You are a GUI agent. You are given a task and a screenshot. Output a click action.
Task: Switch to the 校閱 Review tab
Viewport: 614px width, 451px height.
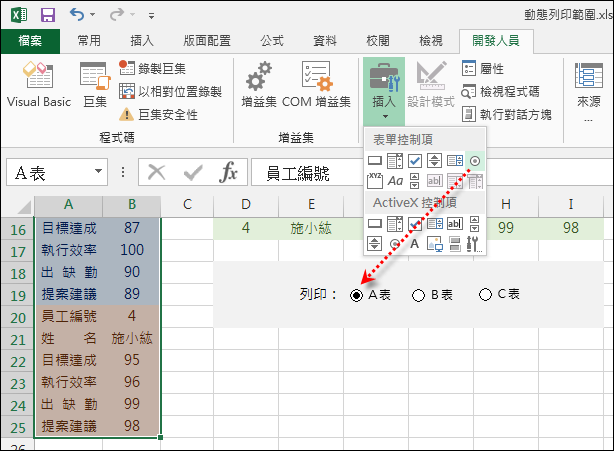click(x=378, y=41)
